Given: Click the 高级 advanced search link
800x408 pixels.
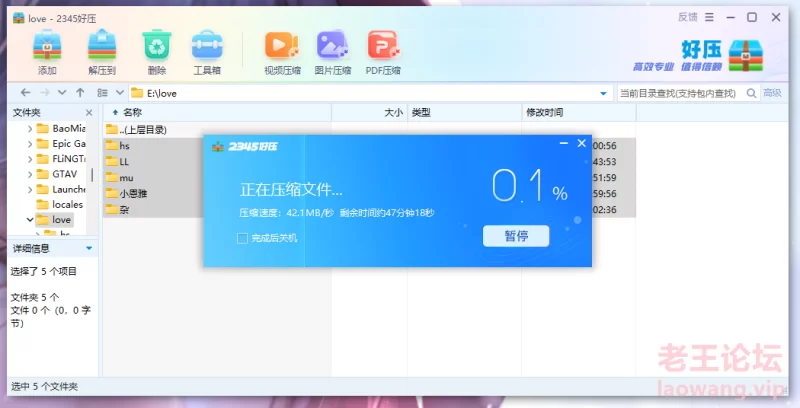Looking at the screenshot, I should click(772, 93).
